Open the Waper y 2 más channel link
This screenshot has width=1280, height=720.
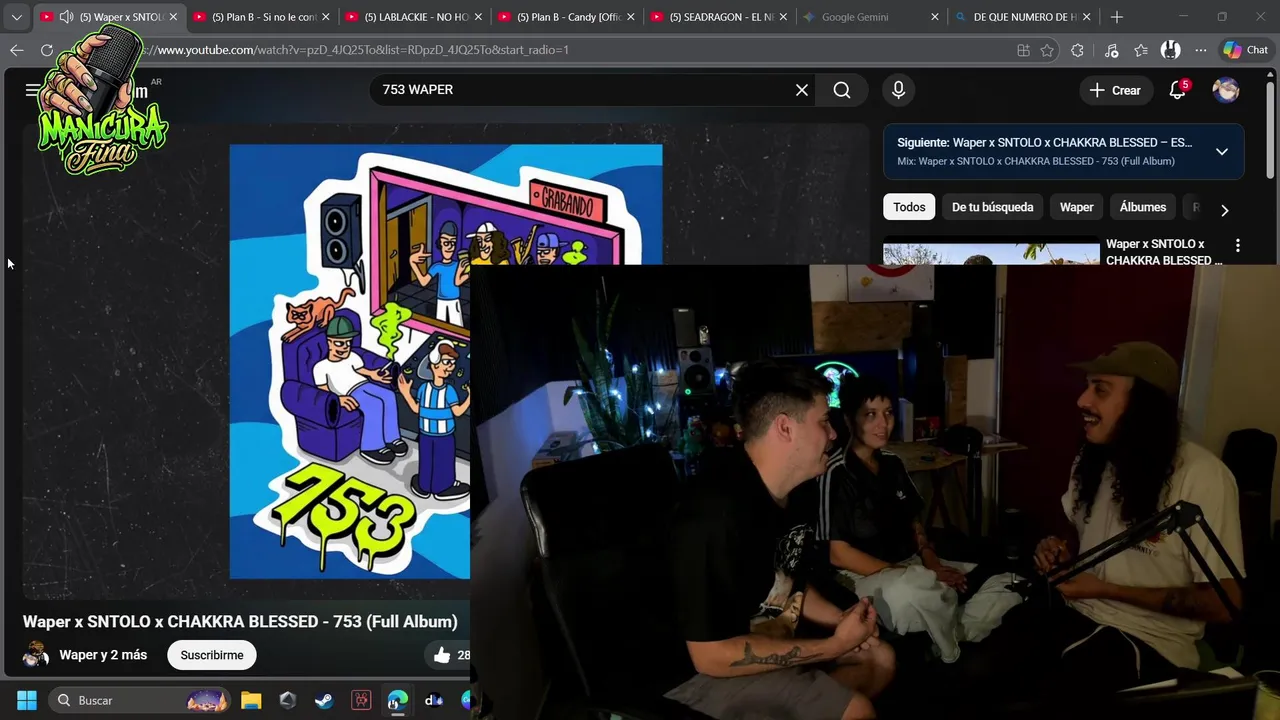point(103,655)
